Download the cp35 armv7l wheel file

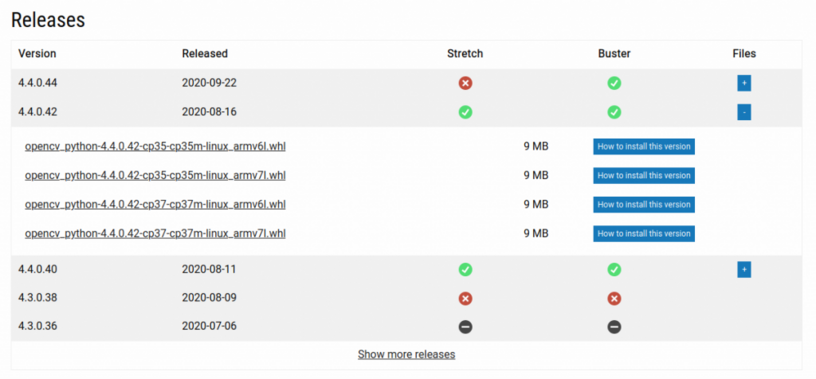coord(155,176)
